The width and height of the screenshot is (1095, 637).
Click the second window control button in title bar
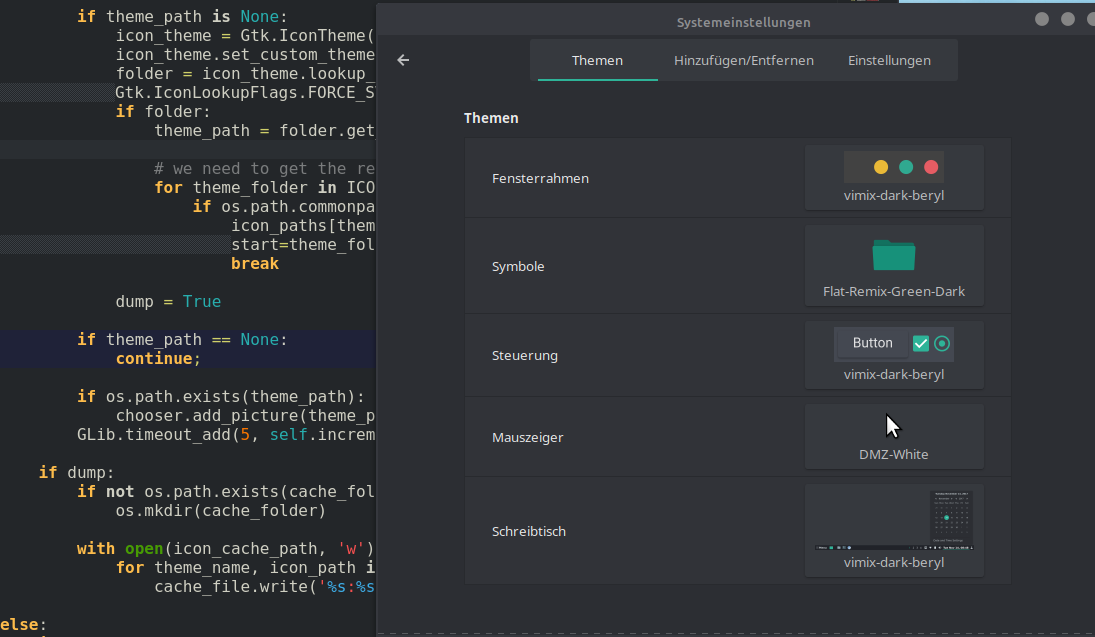[x=1068, y=19]
